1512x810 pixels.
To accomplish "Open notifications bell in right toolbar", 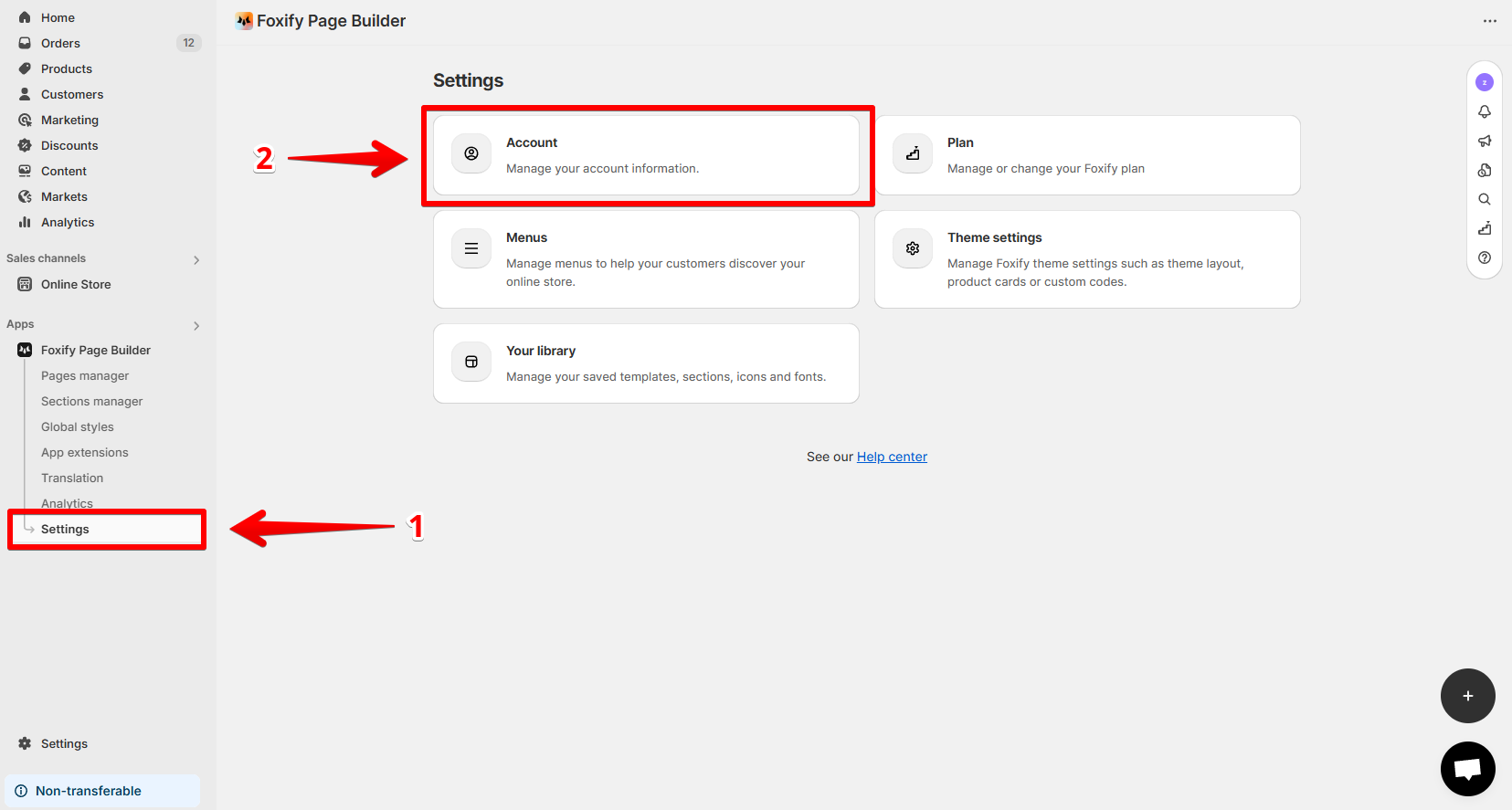I will point(1485,111).
